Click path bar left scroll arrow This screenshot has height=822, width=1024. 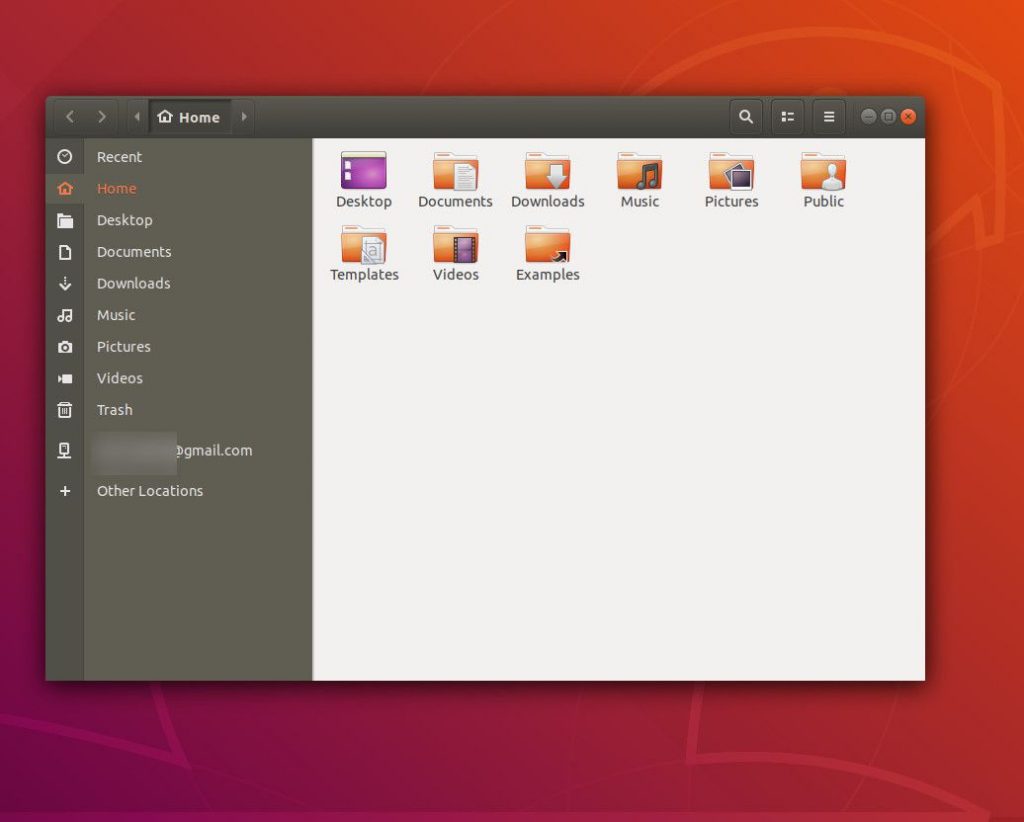pos(137,117)
